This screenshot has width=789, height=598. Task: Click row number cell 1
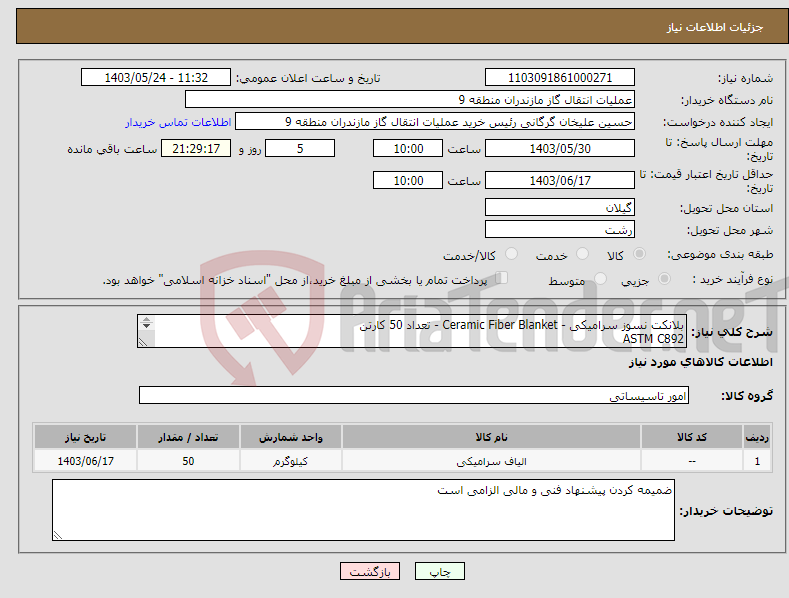pos(757,461)
